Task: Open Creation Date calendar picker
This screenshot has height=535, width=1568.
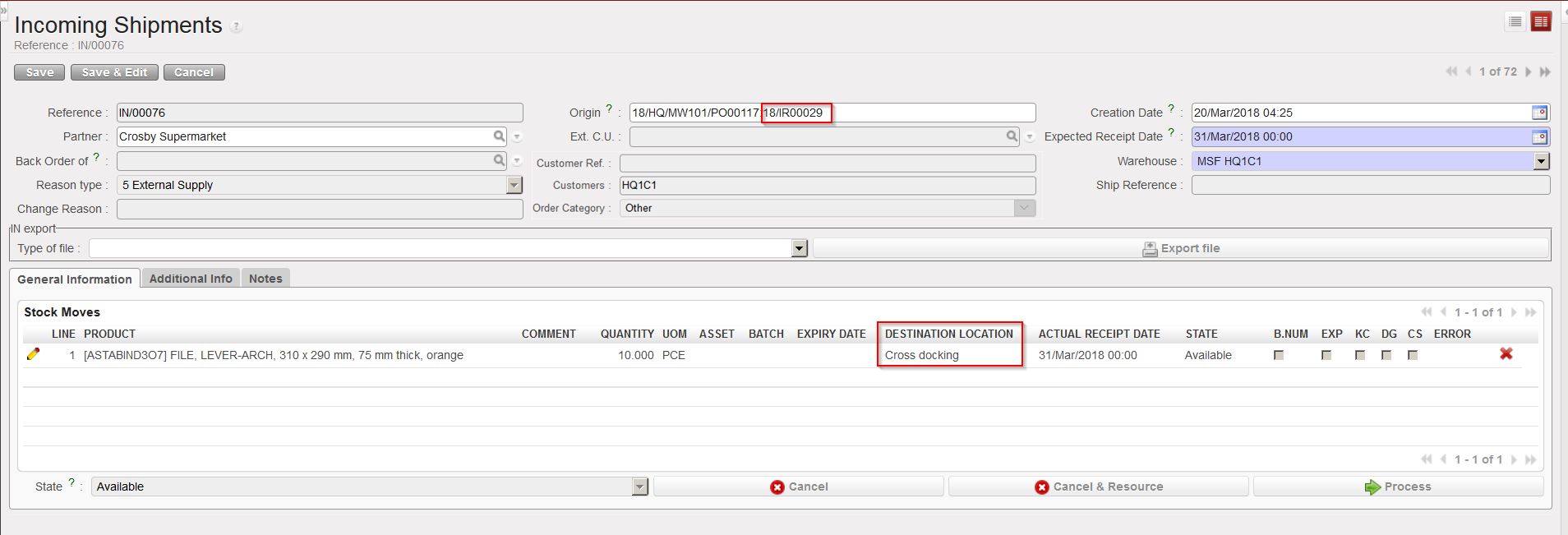Action: click(x=1539, y=113)
